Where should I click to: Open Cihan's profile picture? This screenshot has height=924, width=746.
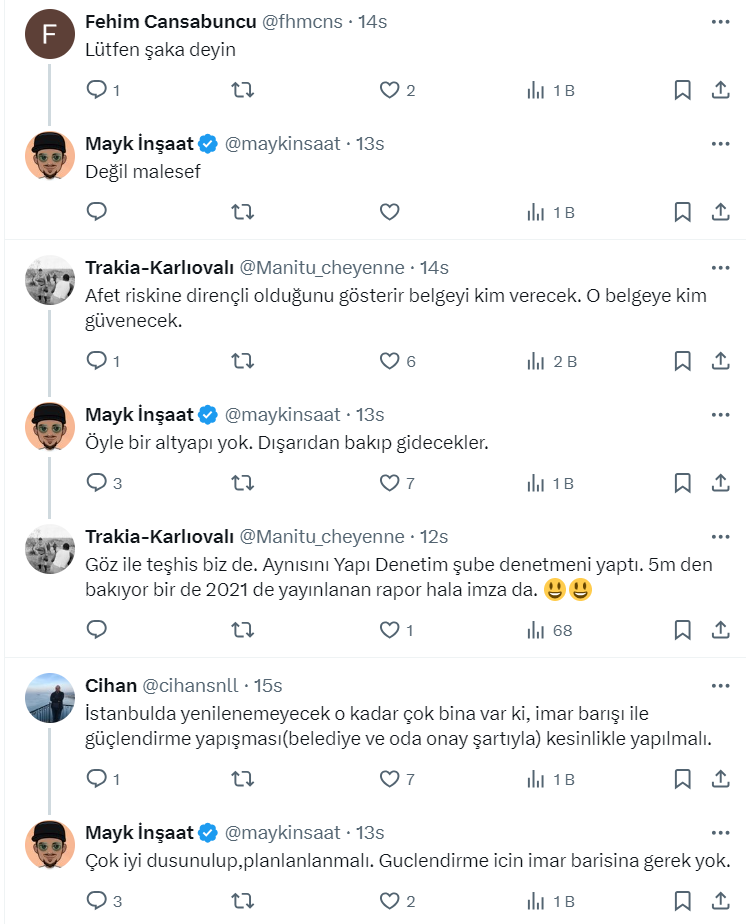point(49,698)
